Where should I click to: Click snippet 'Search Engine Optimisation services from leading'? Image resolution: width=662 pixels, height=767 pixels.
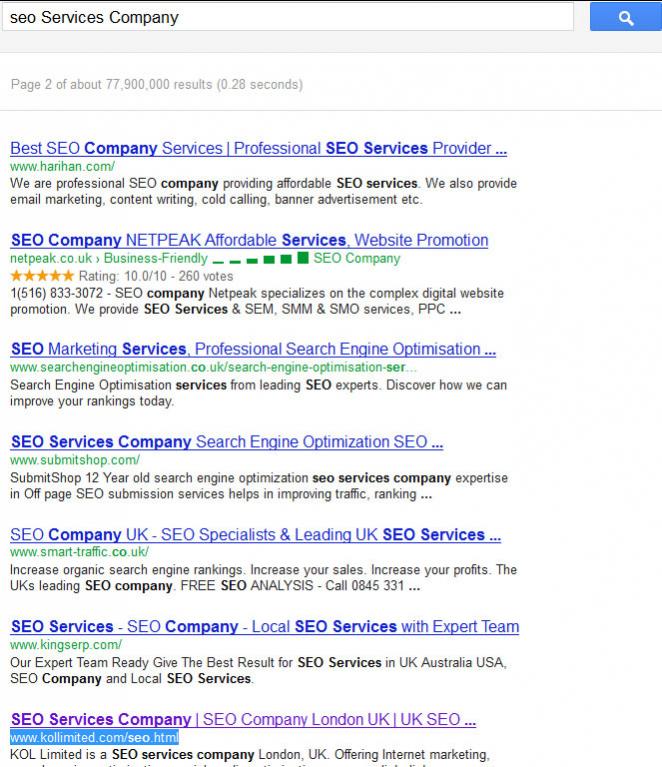click(x=258, y=393)
